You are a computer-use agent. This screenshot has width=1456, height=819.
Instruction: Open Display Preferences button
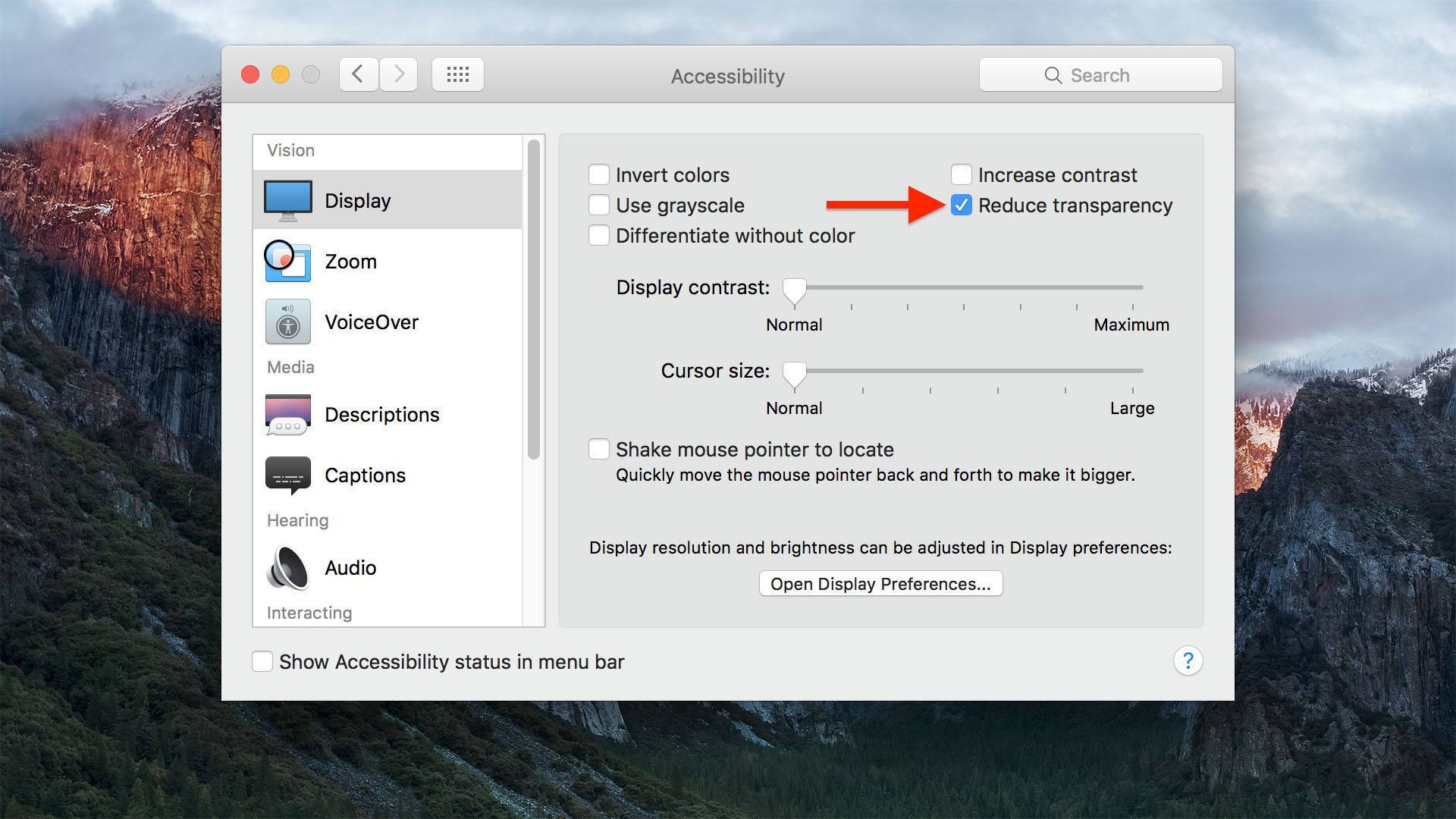pyautogui.click(x=879, y=583)
